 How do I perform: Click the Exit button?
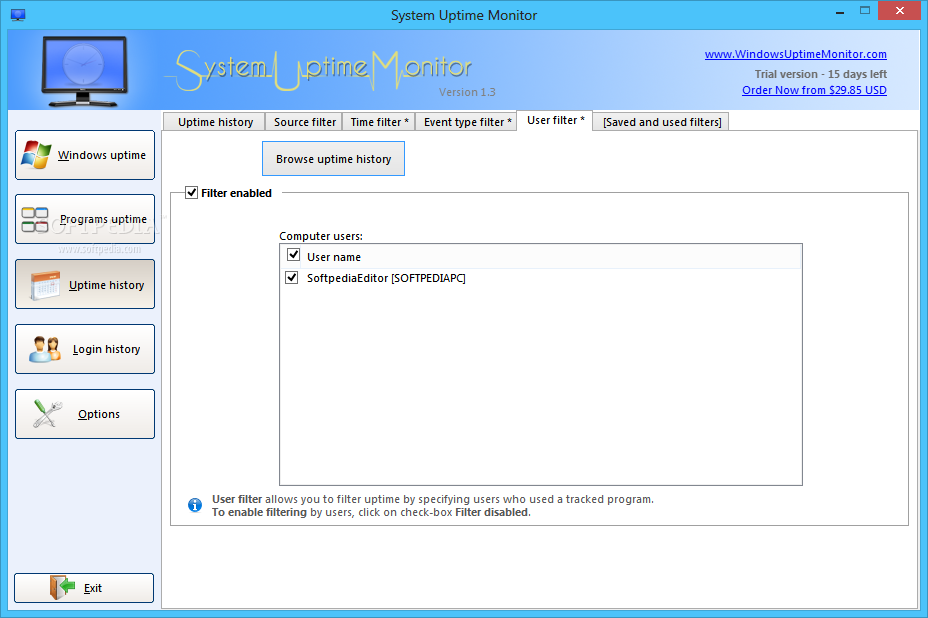tap(84, 588)
